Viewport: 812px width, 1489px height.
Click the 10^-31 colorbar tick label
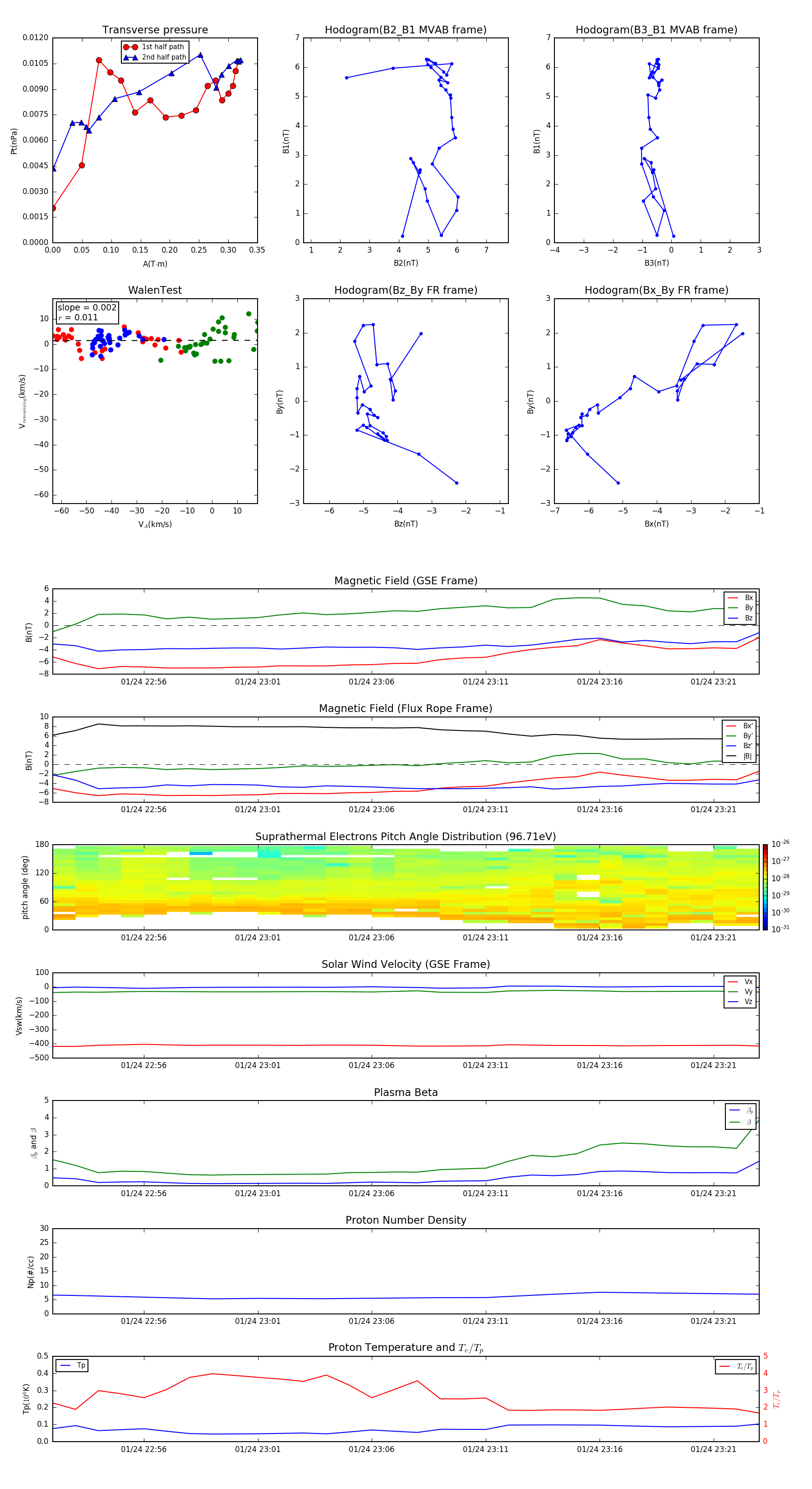[780, 929]
